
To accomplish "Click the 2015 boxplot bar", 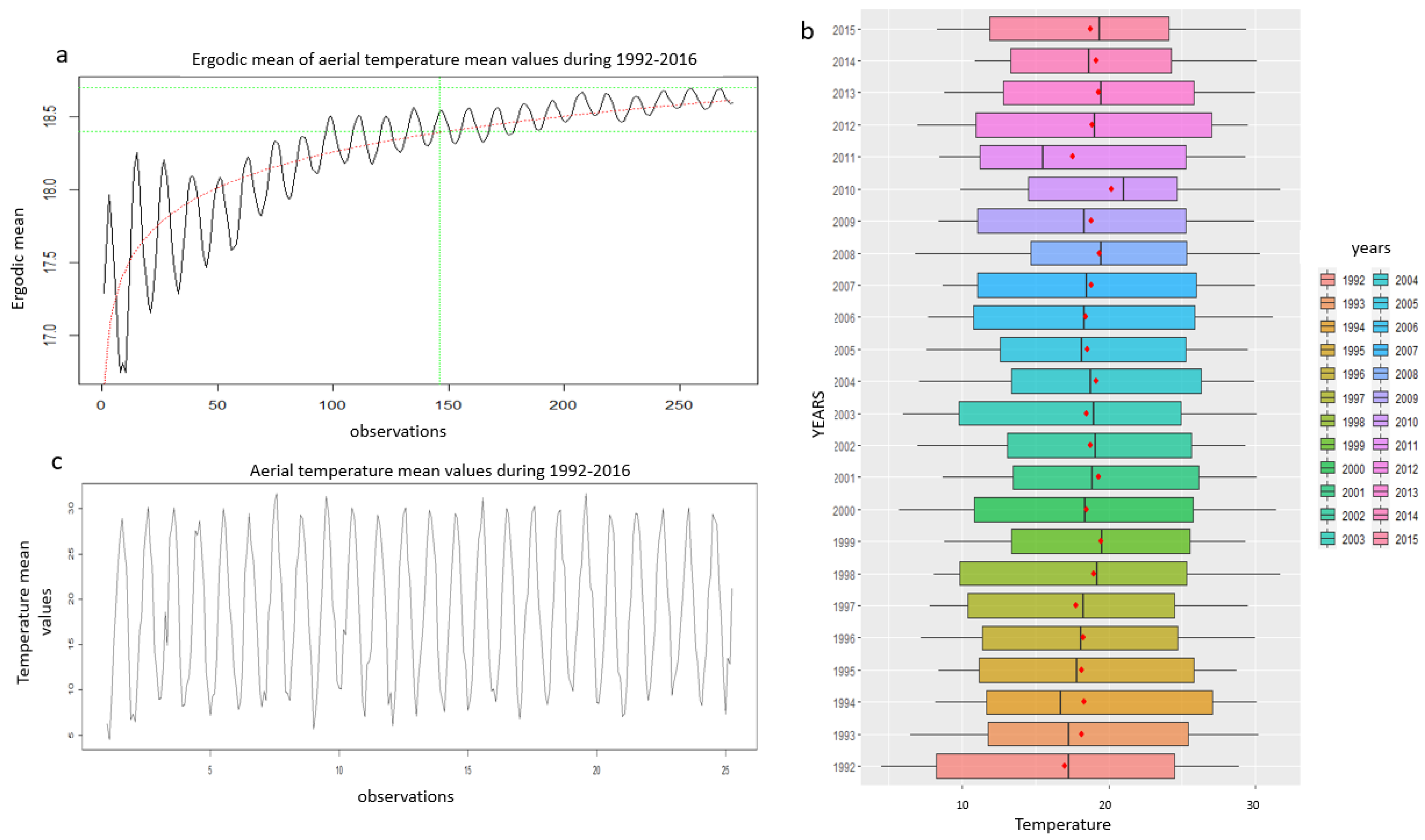I will click(1079, 29).
